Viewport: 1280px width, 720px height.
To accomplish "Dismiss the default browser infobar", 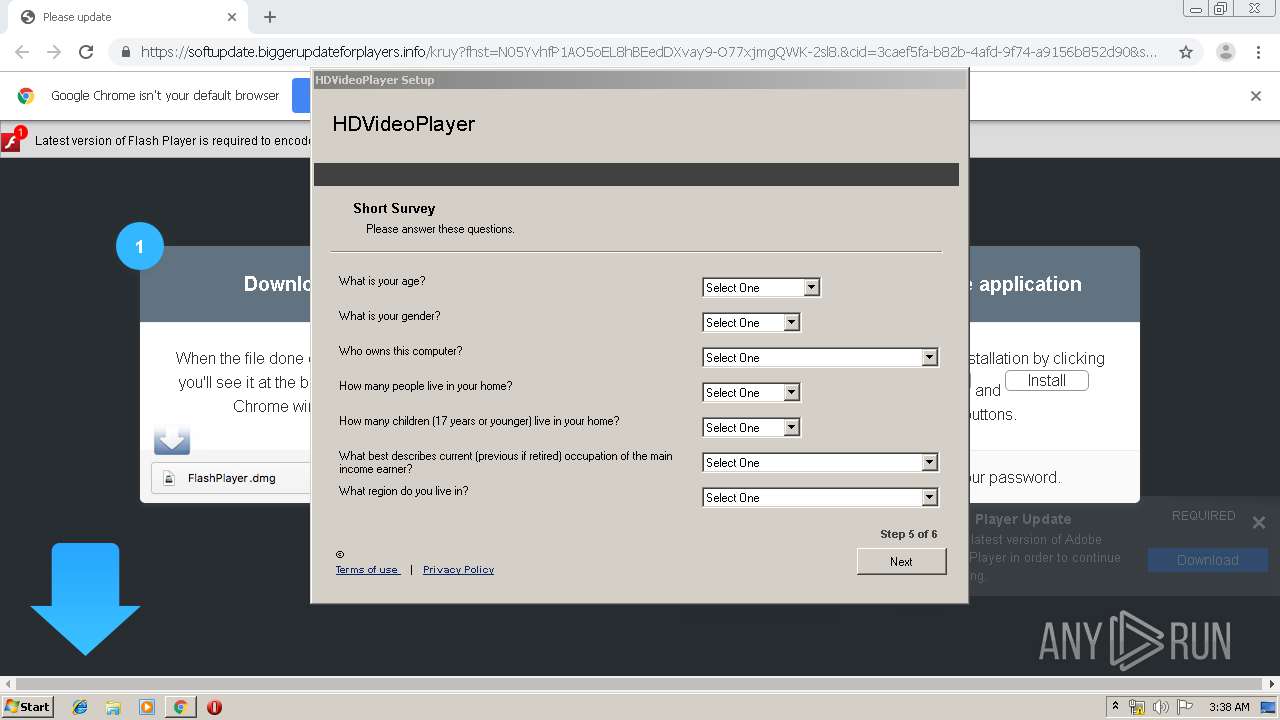I will click(x=1256, y=96).
